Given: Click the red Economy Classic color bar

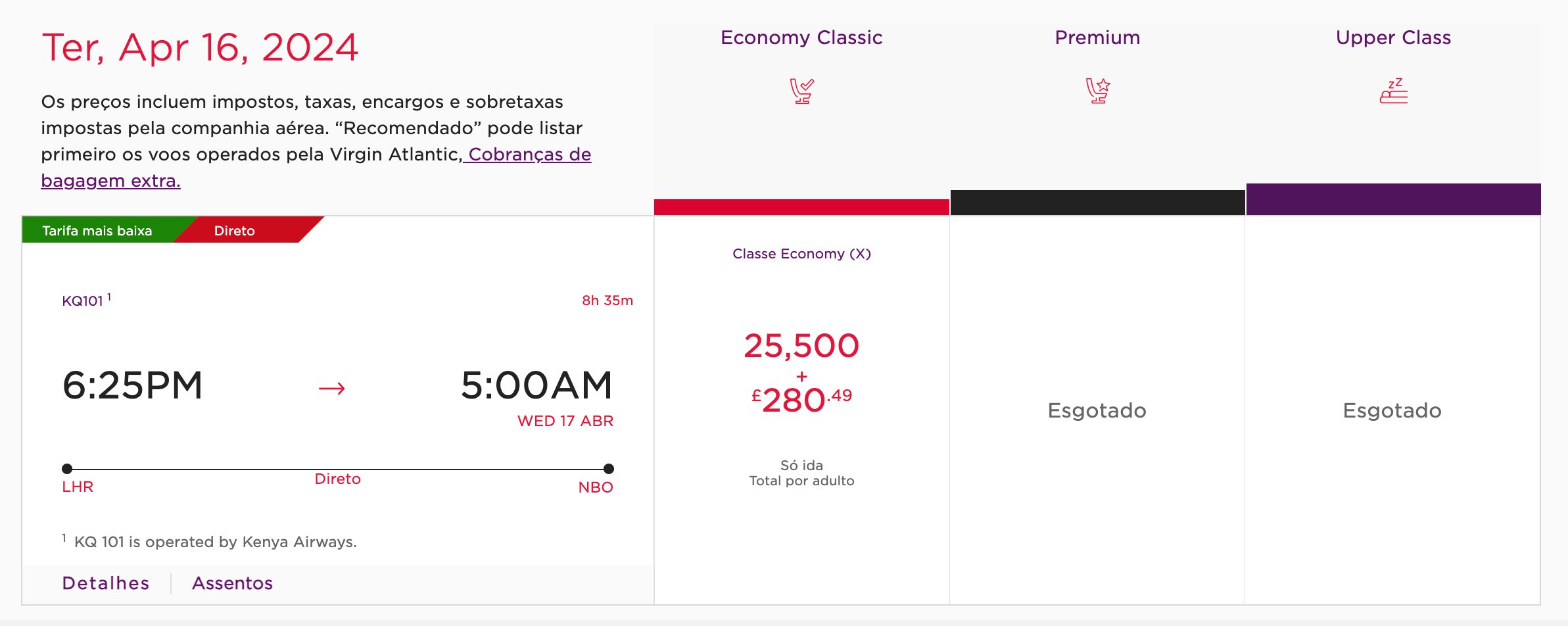Looking at the screenshot, I should 801,207.
